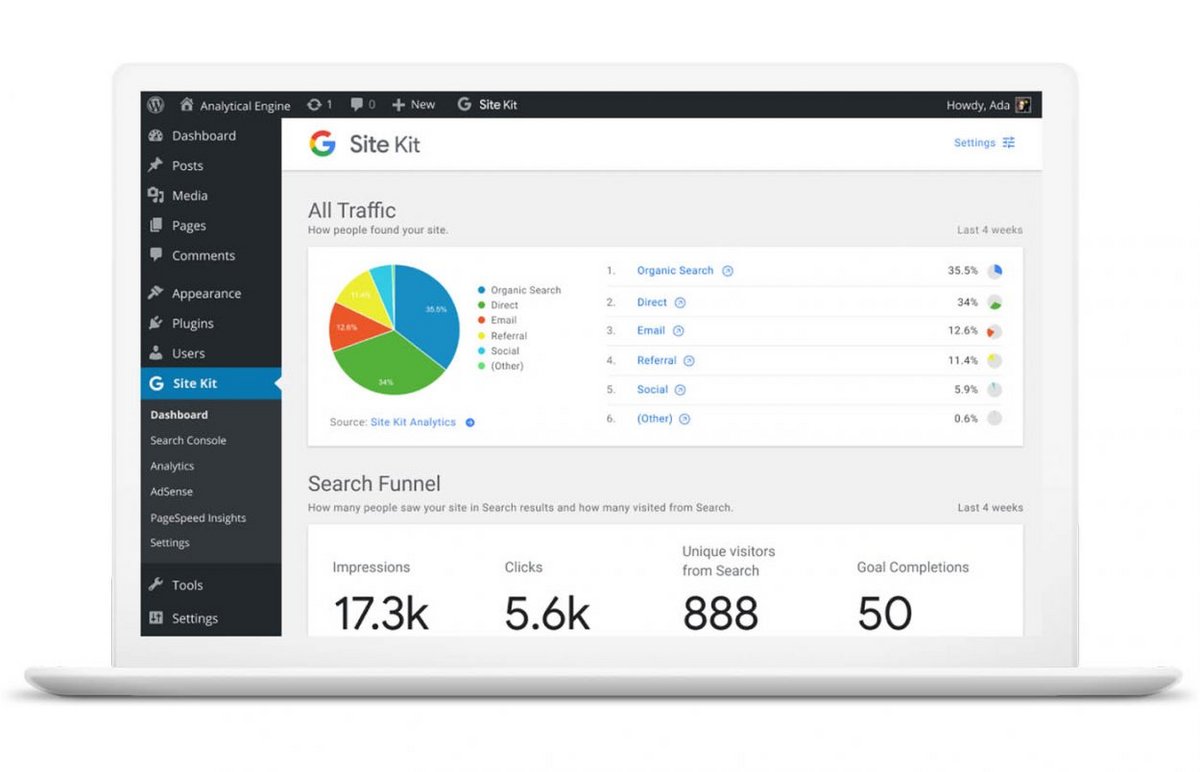Open the Organic Search link in the traffic list
Viewport: 1200px width, 772px height.
click(x=675, y=271)
